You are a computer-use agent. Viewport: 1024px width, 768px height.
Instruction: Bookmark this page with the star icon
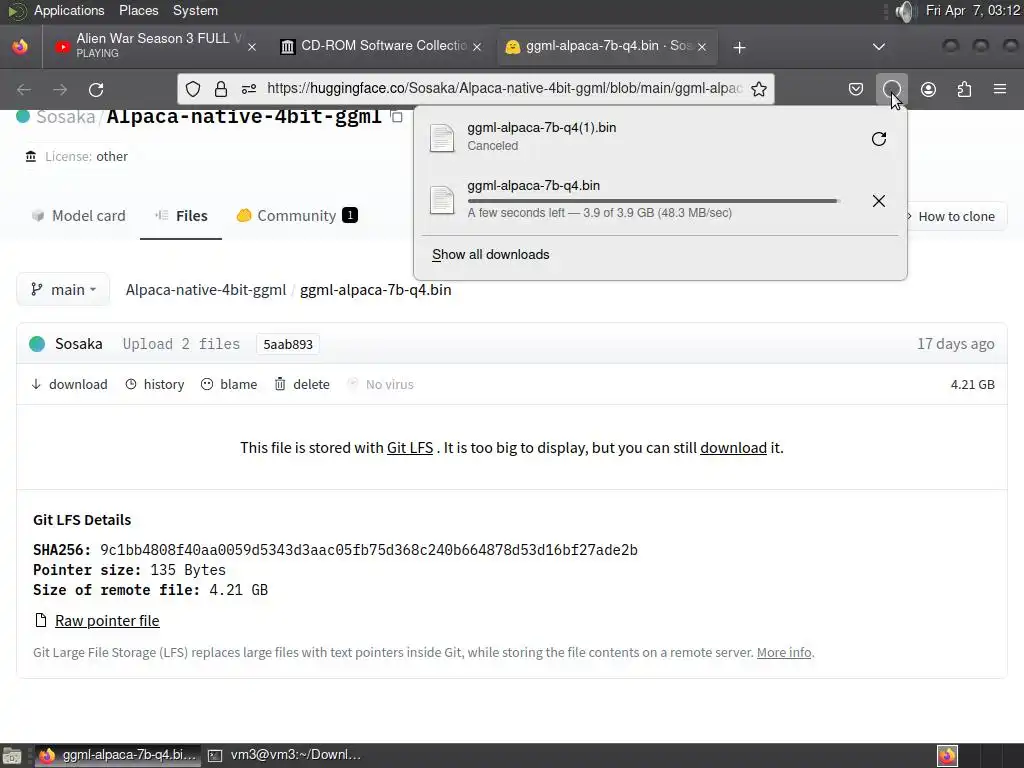click(x=758, y=89)
